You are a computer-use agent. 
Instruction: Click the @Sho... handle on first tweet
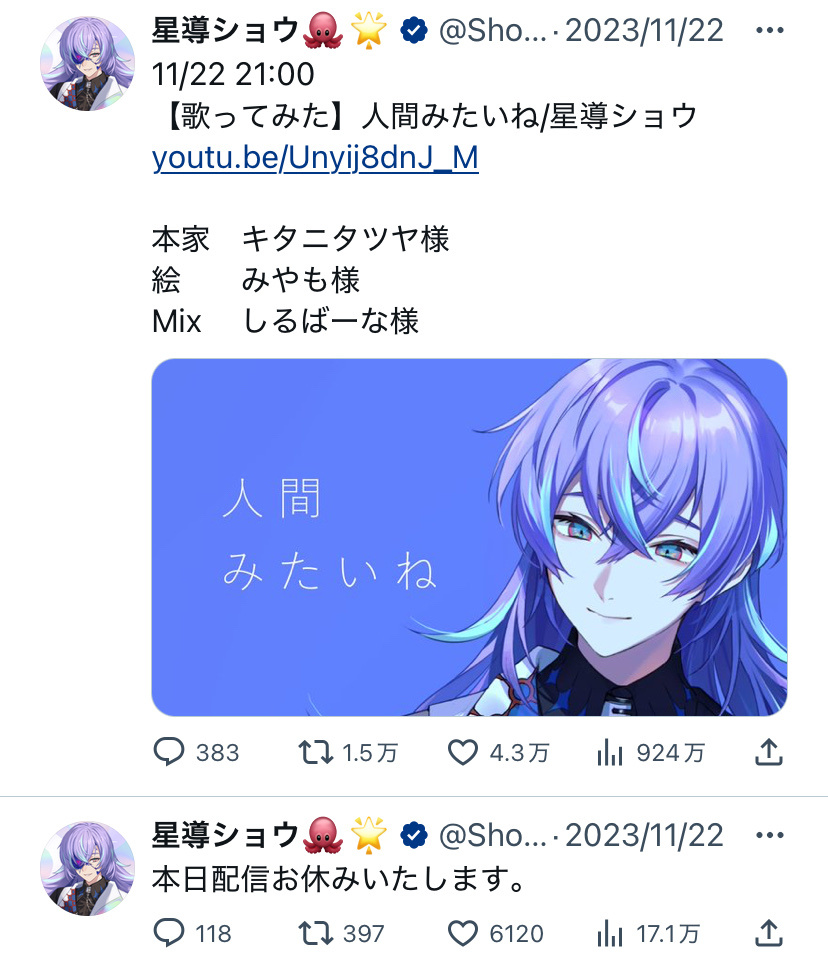493,30
